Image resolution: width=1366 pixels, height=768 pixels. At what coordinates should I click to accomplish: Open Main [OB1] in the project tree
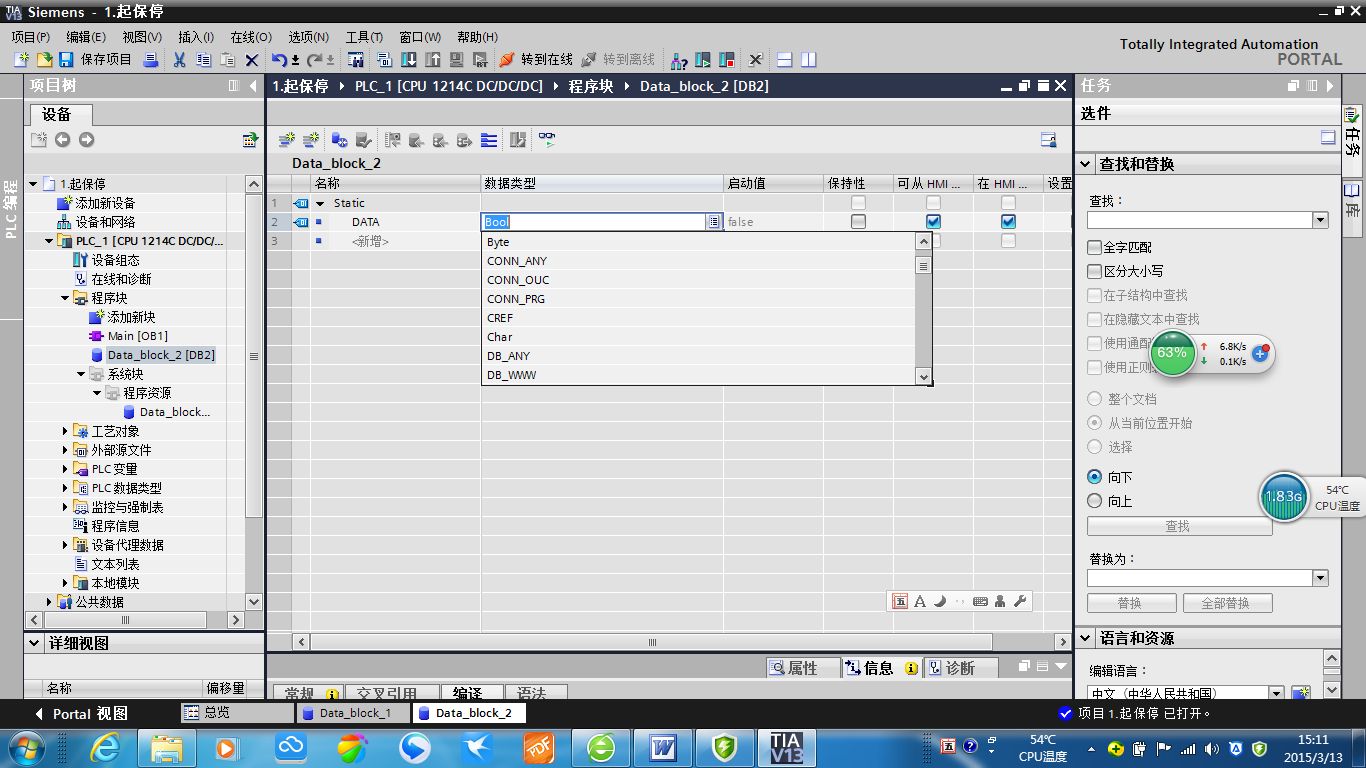(137, 336)
